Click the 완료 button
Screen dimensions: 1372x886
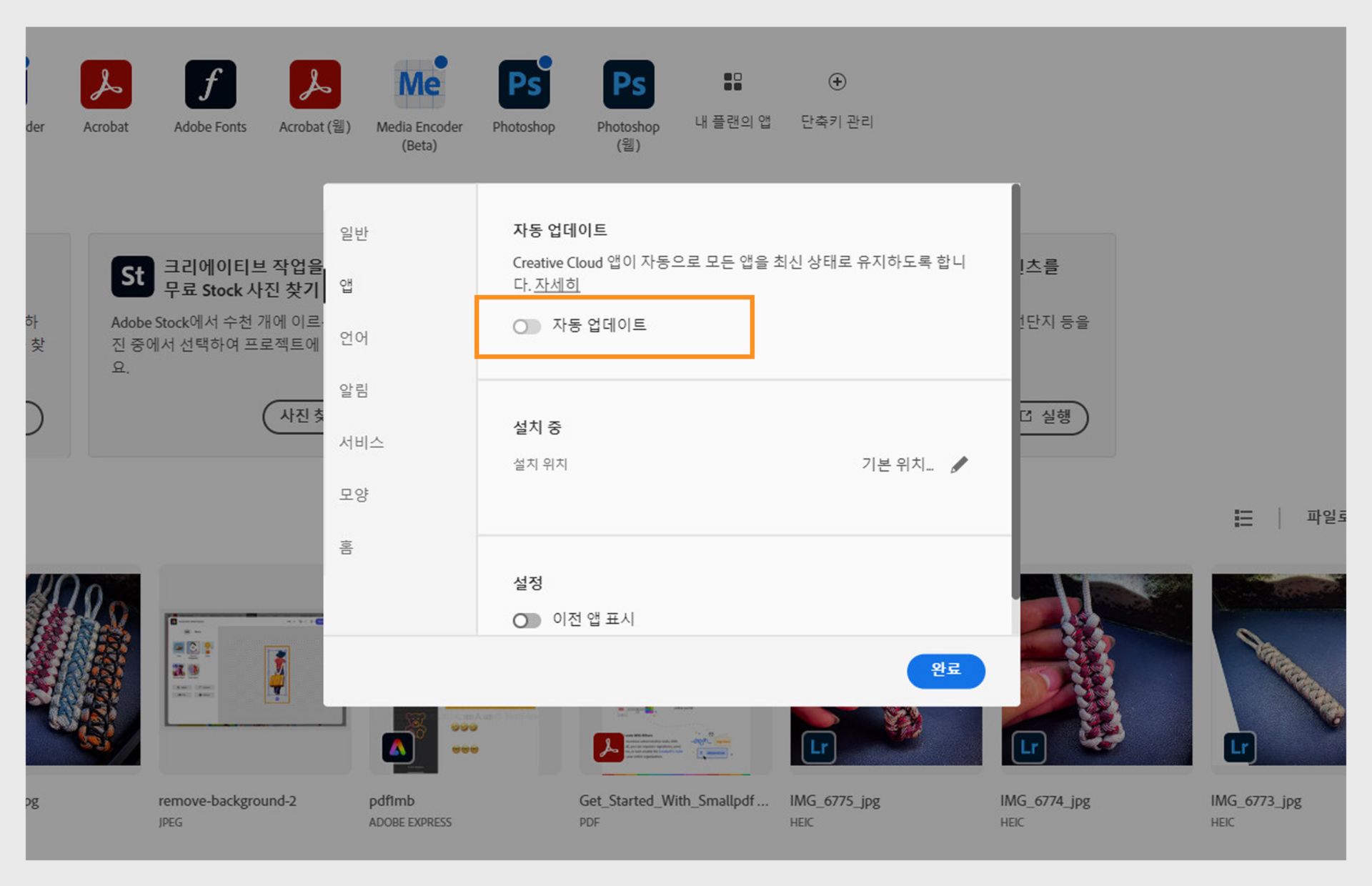pos(945,670)
